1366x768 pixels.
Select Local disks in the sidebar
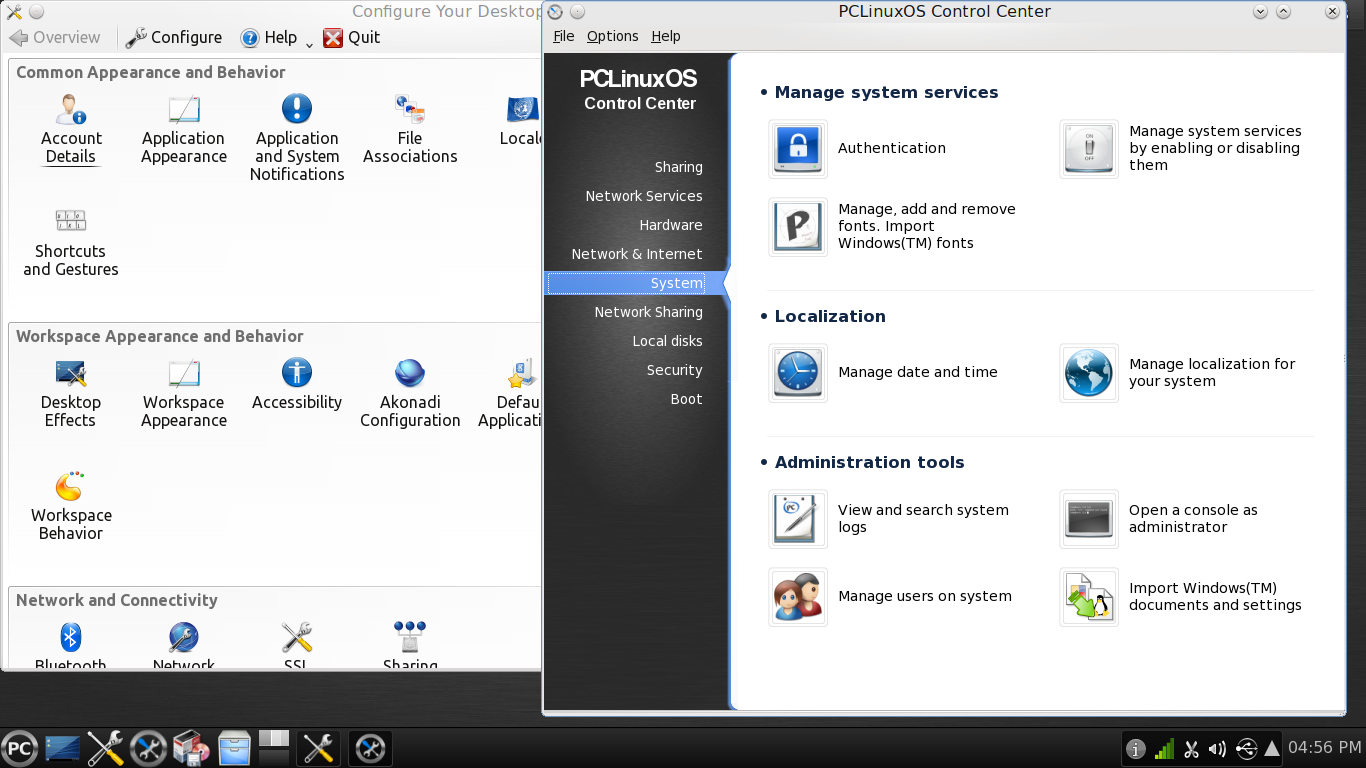click(x=668, y=341)
